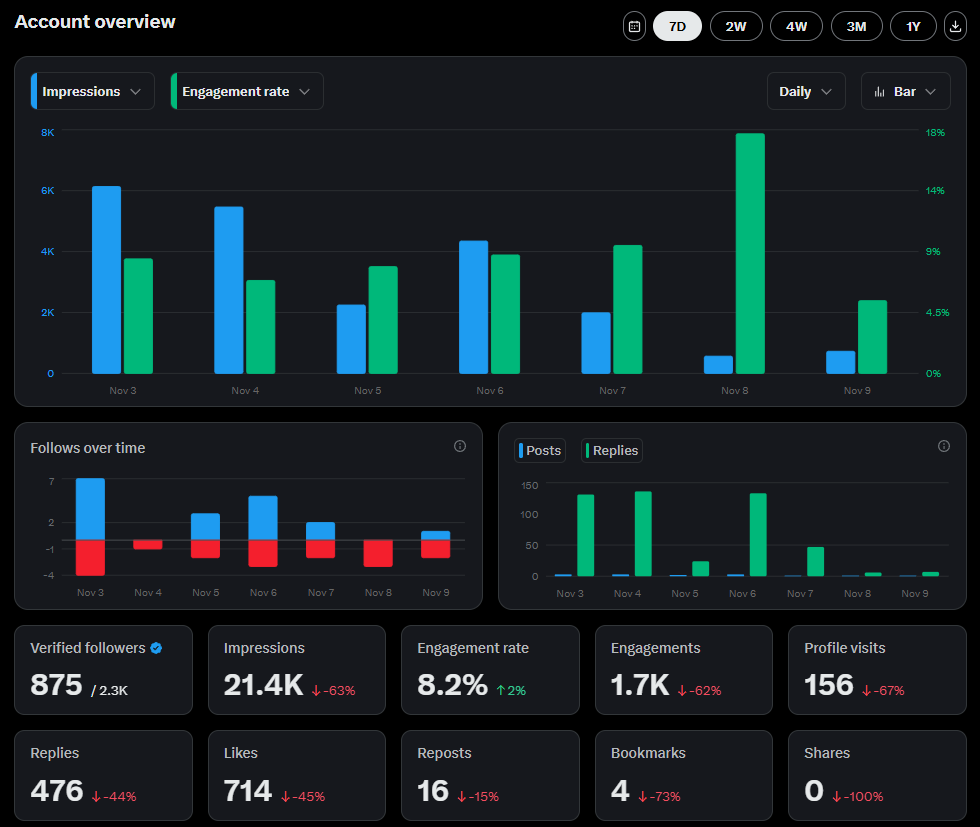
Task: Click the Nov 9 blue impressions bar
Action: (x=841, y=363)
